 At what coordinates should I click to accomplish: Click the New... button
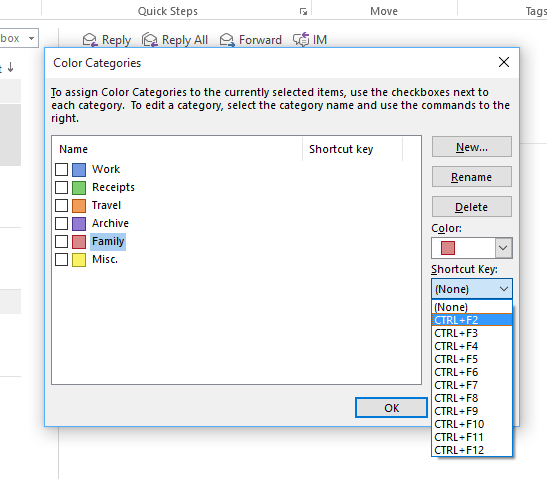point(472,147)
